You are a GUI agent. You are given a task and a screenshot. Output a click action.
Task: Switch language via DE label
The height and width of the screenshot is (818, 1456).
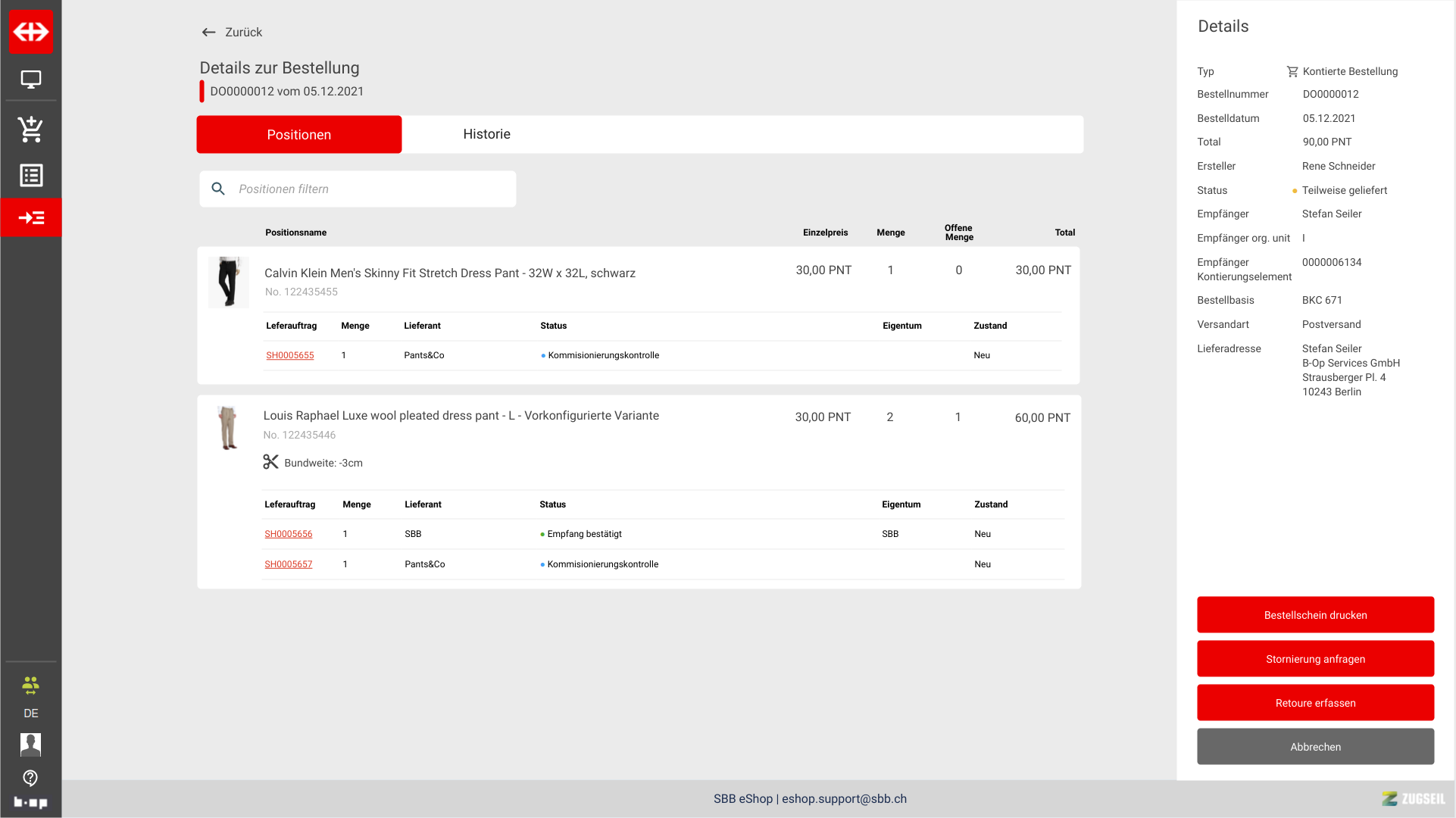pyautogui.click(x=31, y=713)
